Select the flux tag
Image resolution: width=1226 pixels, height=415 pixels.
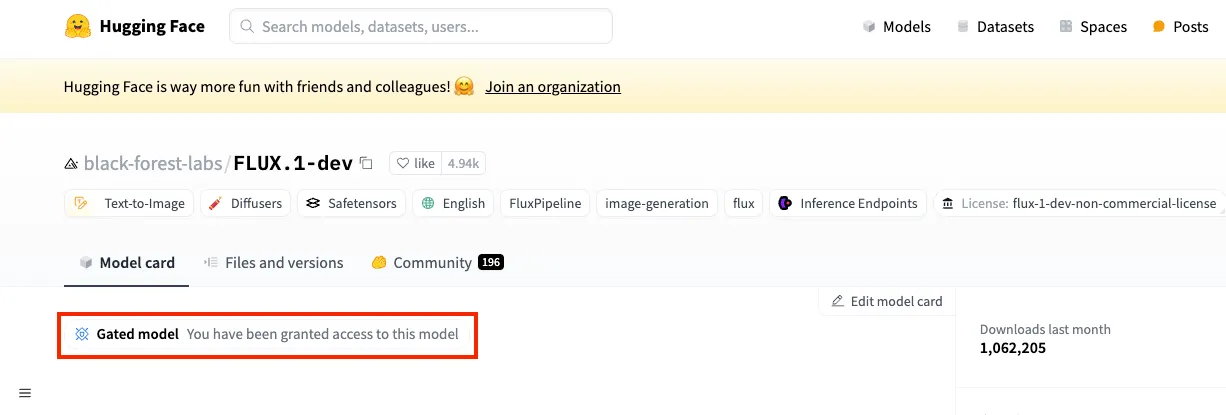tap(743, 203)
